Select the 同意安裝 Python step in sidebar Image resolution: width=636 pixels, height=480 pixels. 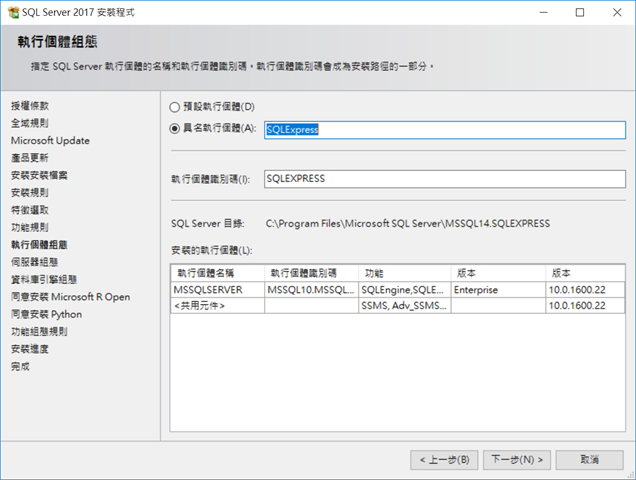[47, 314]
